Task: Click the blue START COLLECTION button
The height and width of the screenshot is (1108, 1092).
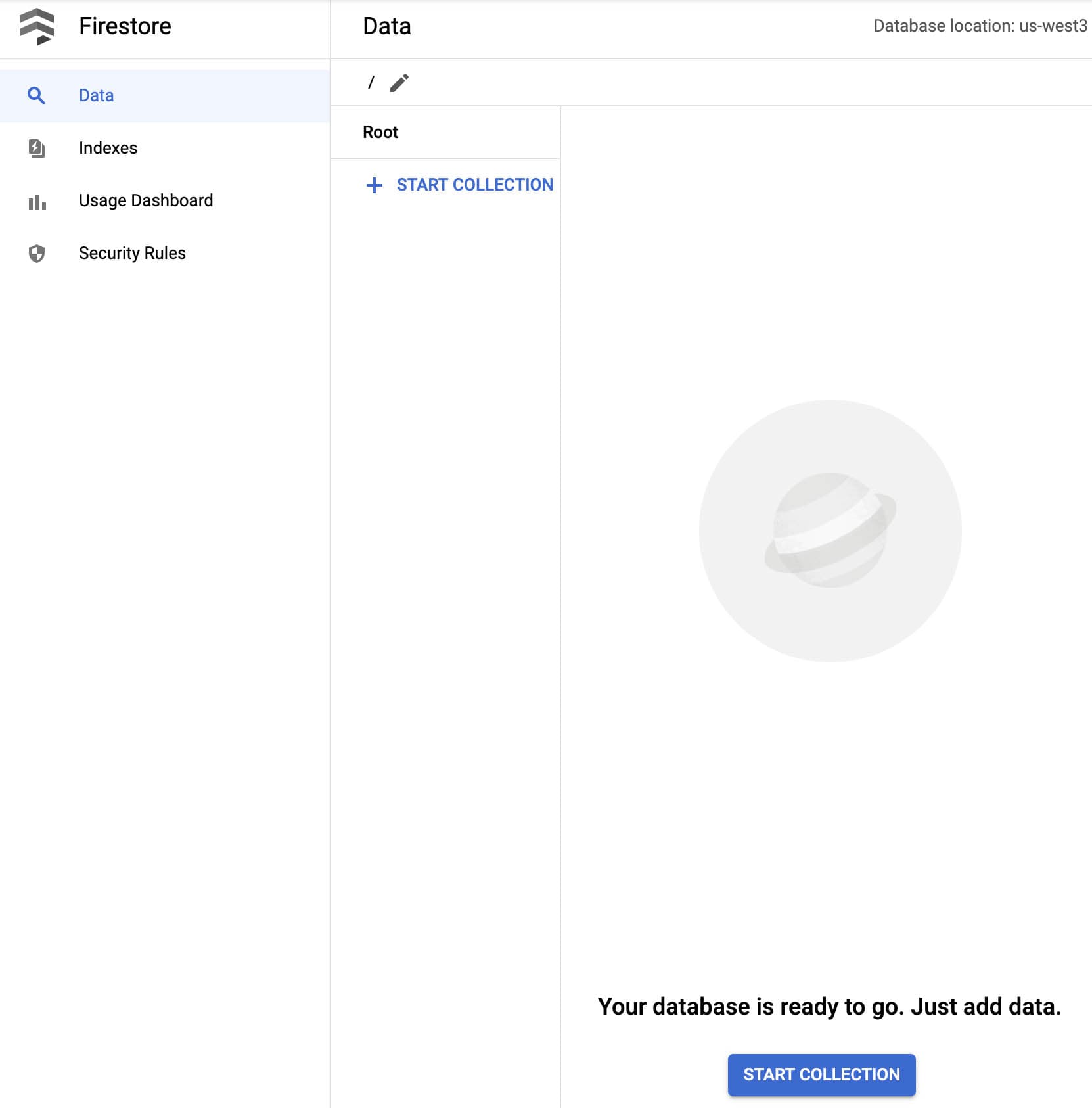Action: point(821,1074)
